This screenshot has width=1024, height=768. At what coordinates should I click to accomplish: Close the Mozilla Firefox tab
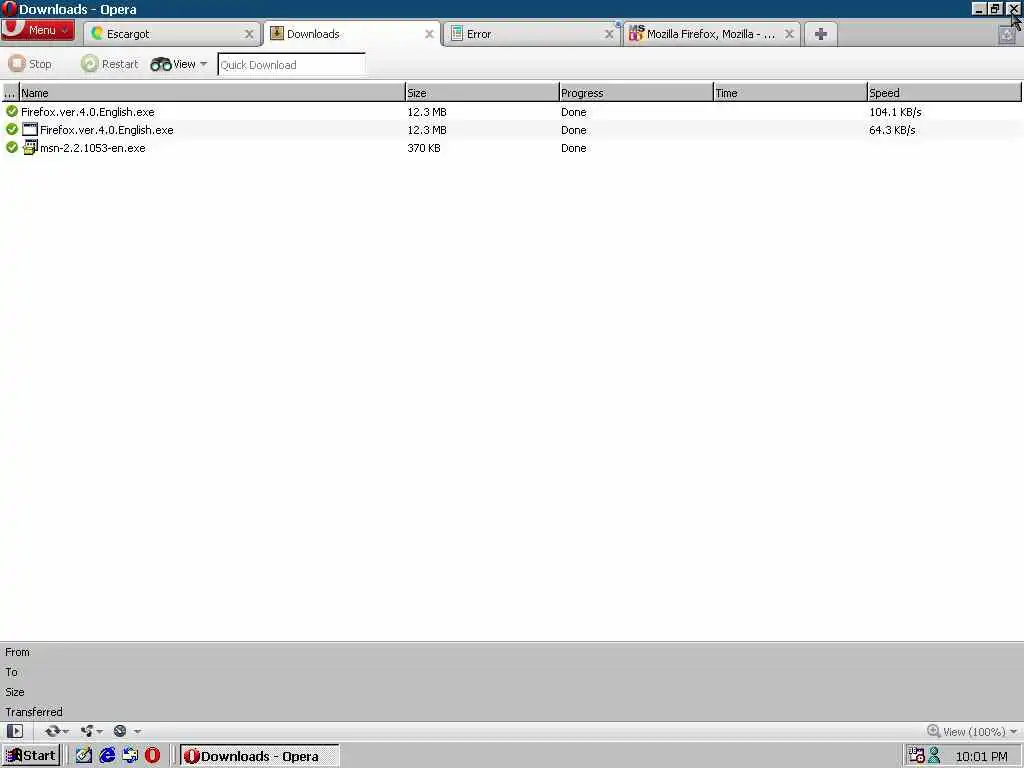pyautogui.click(x=789, y=34)
